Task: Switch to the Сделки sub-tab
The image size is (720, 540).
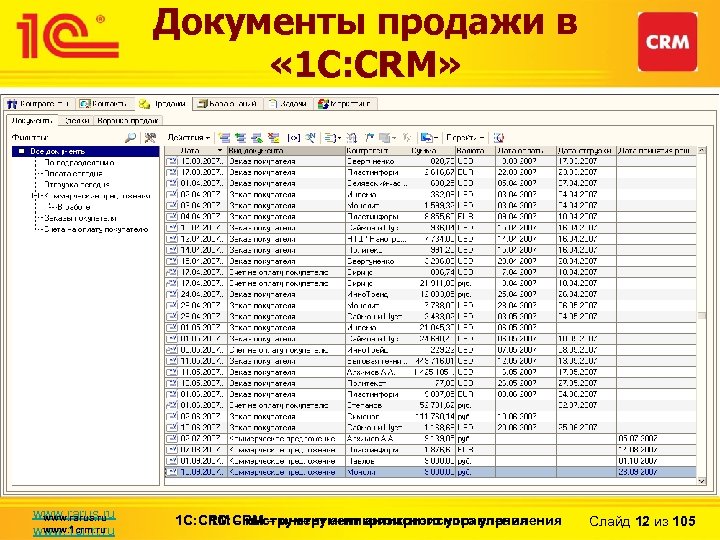Action: 77,121
